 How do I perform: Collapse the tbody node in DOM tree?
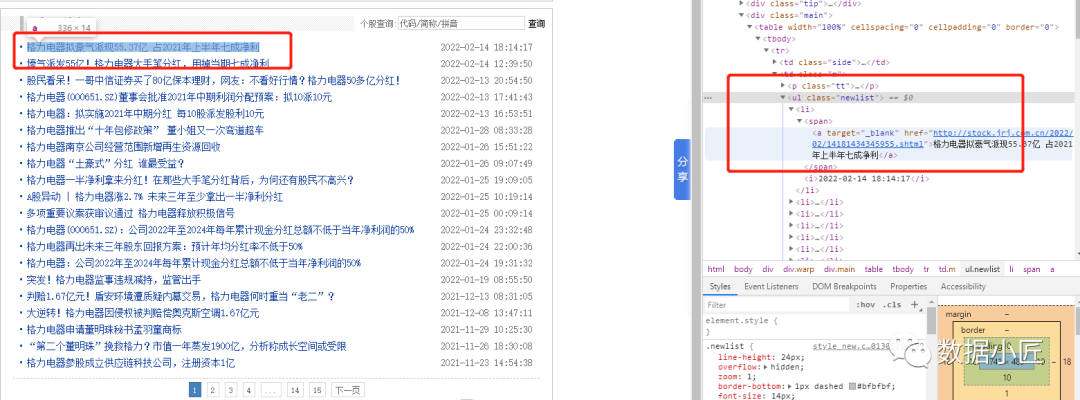[758, 39]
